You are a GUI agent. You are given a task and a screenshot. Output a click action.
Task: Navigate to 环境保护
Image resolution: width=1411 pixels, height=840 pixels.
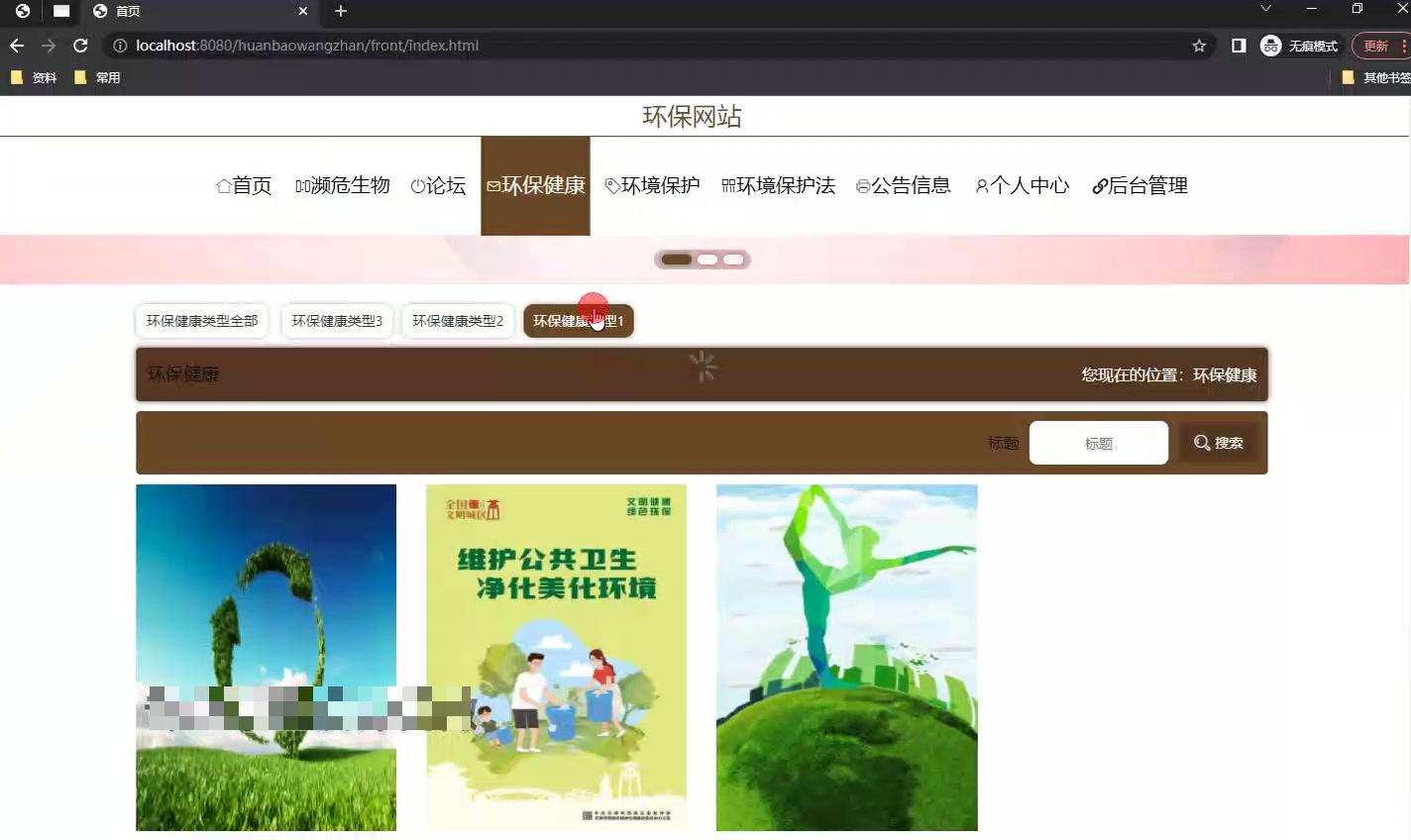click(x=652, y=185)
